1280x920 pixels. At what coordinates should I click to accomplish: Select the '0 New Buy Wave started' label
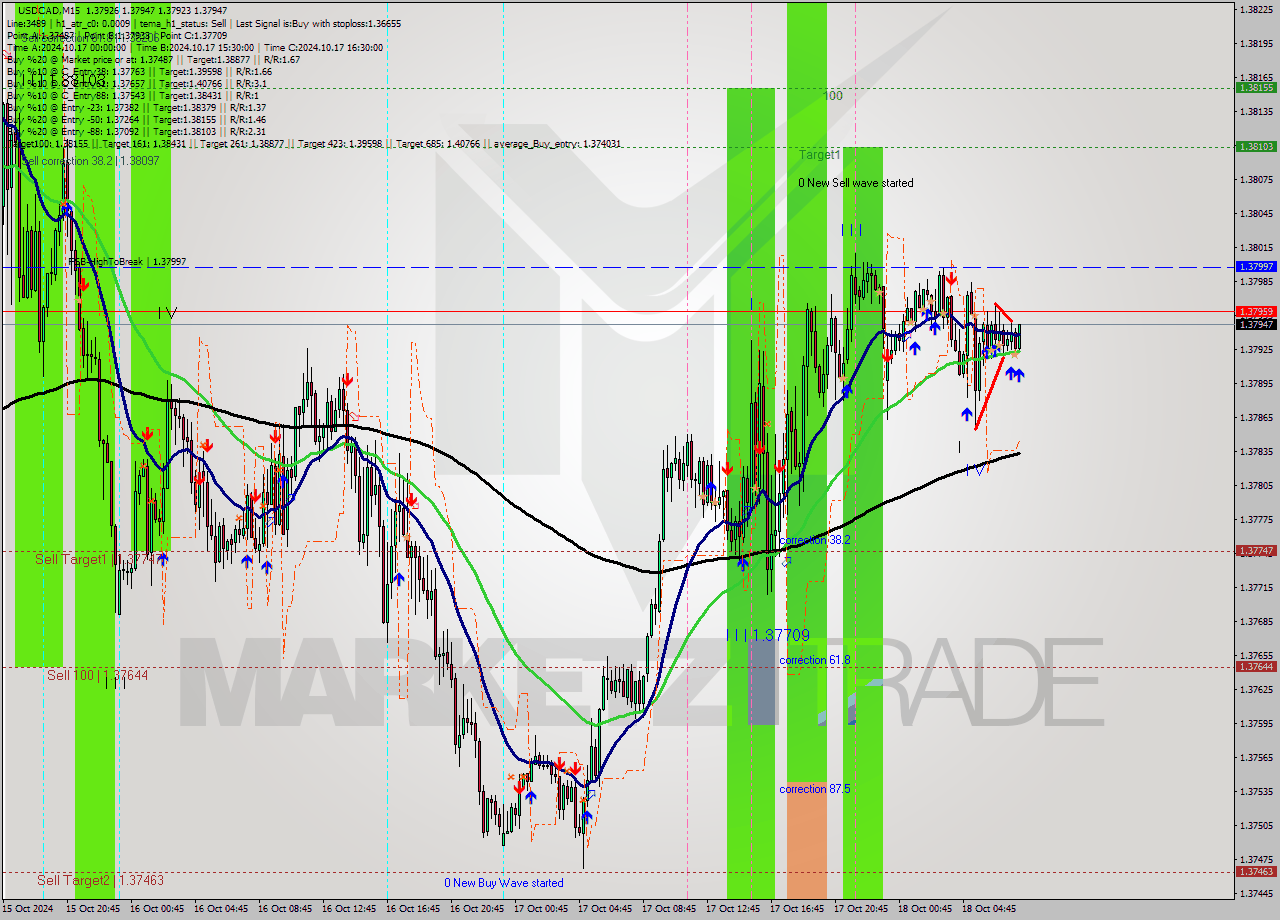coord(504,883)
